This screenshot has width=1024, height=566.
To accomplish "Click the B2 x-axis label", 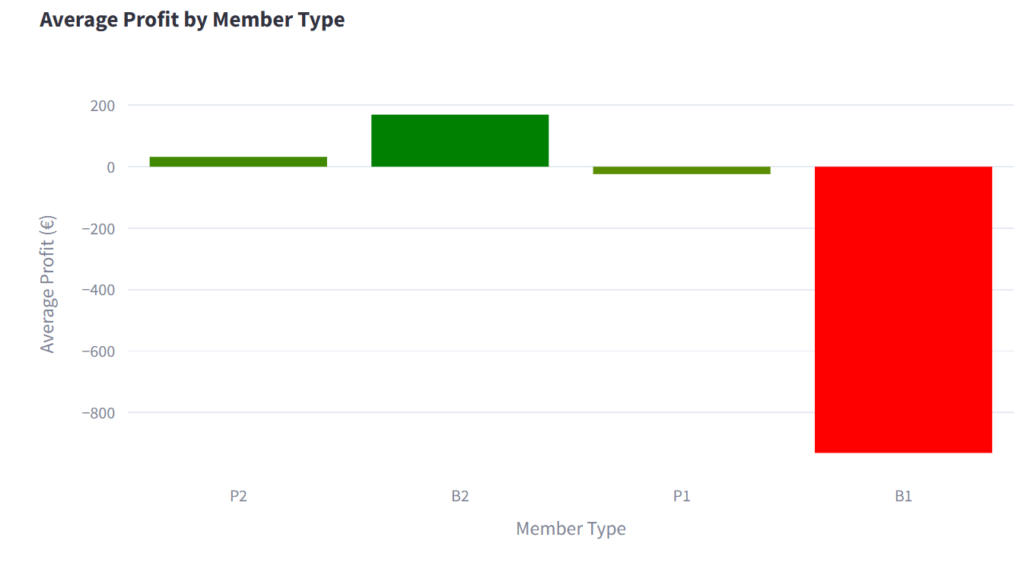I will (x=460, y=496).
